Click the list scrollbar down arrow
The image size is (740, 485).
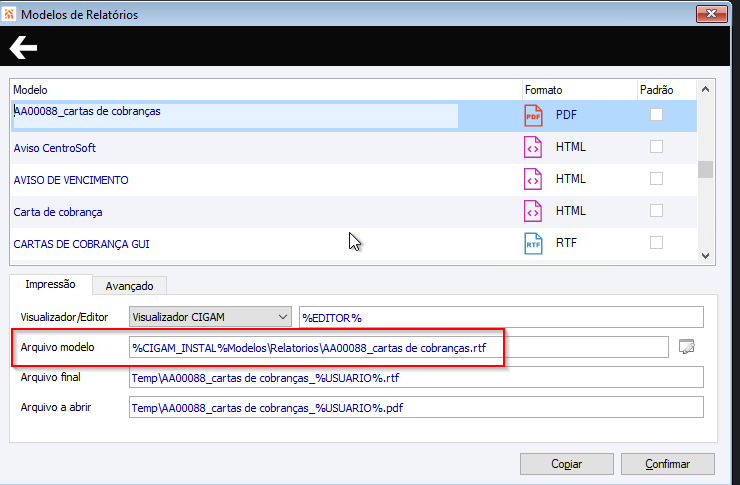click(x=706, y=256)
